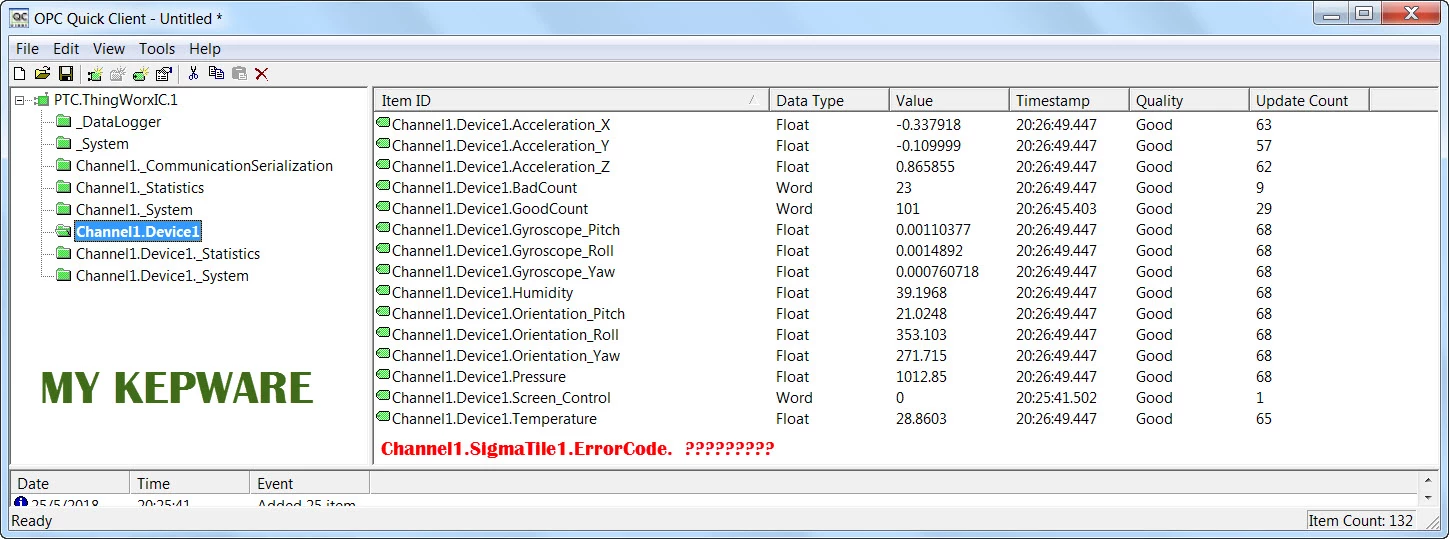The width and height of the screenshot is (1449, 539).
Task: Click the info icon in the event log
Action: 21,504
